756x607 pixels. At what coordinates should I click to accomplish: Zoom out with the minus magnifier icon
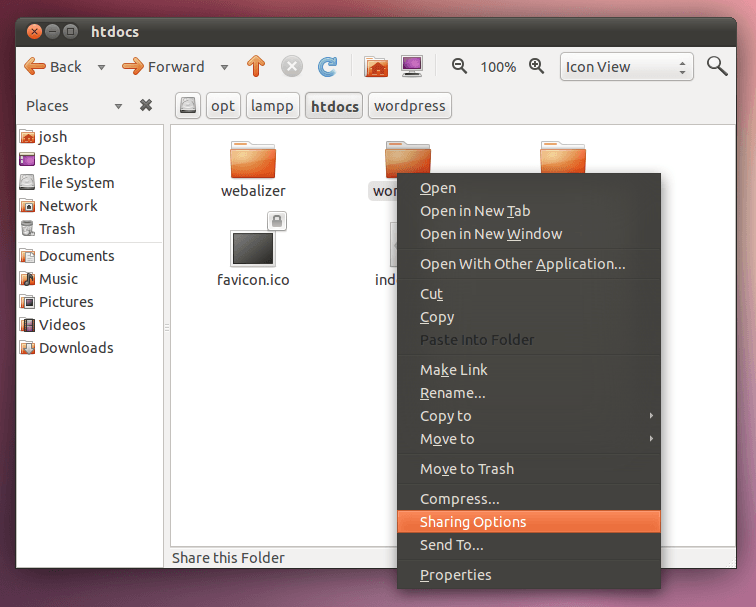coord(459,66)
